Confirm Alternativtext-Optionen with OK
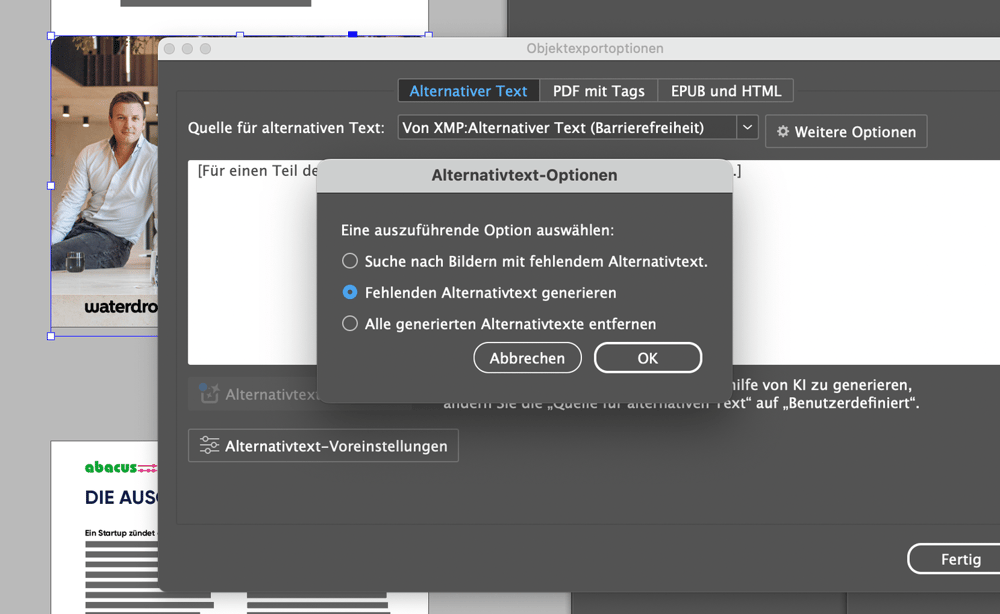 [x=648, y=358]
